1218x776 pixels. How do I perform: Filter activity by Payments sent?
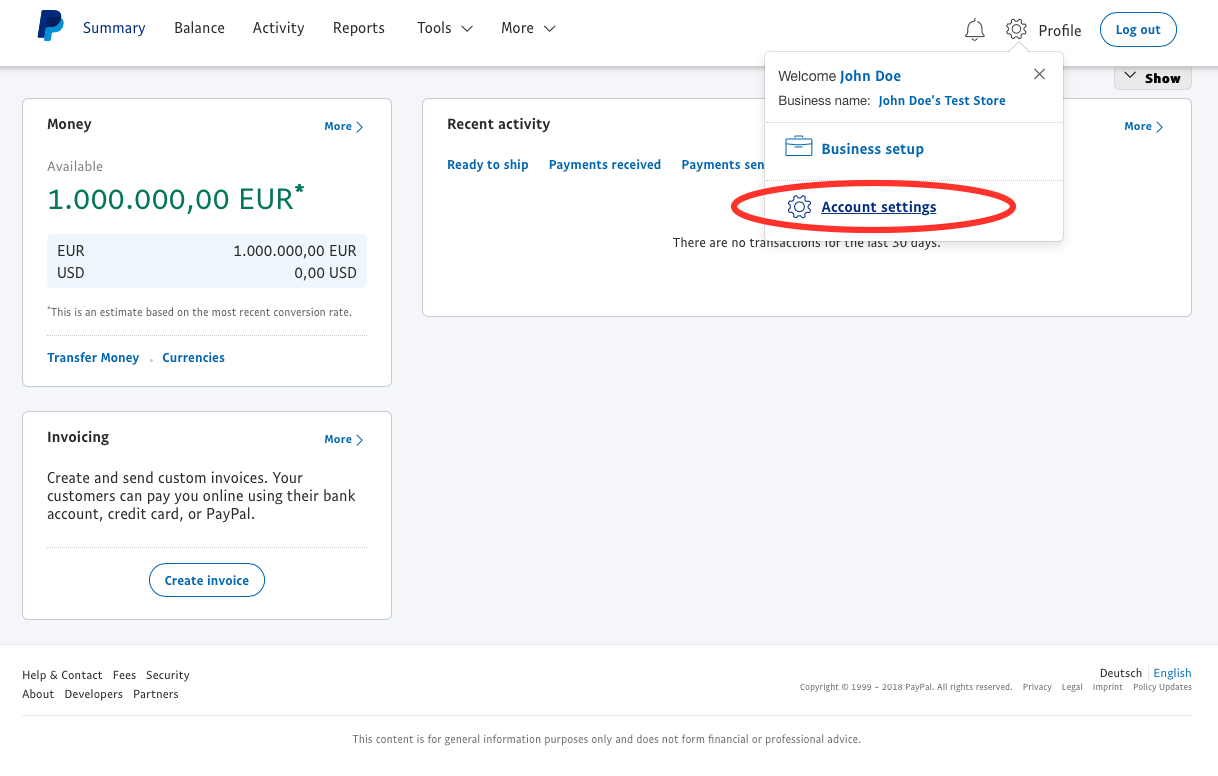point(723,165)
